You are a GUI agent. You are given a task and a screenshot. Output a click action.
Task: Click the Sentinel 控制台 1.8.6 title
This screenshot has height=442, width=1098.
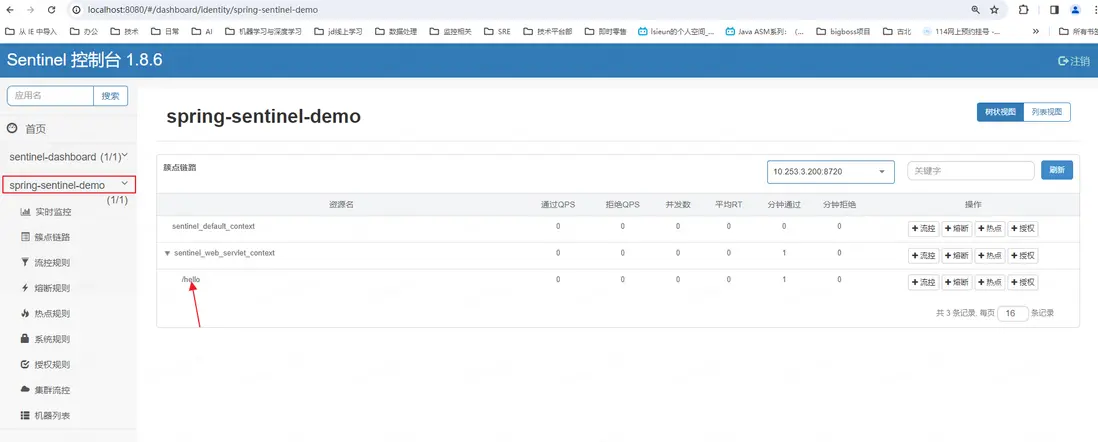pos(85,60)
